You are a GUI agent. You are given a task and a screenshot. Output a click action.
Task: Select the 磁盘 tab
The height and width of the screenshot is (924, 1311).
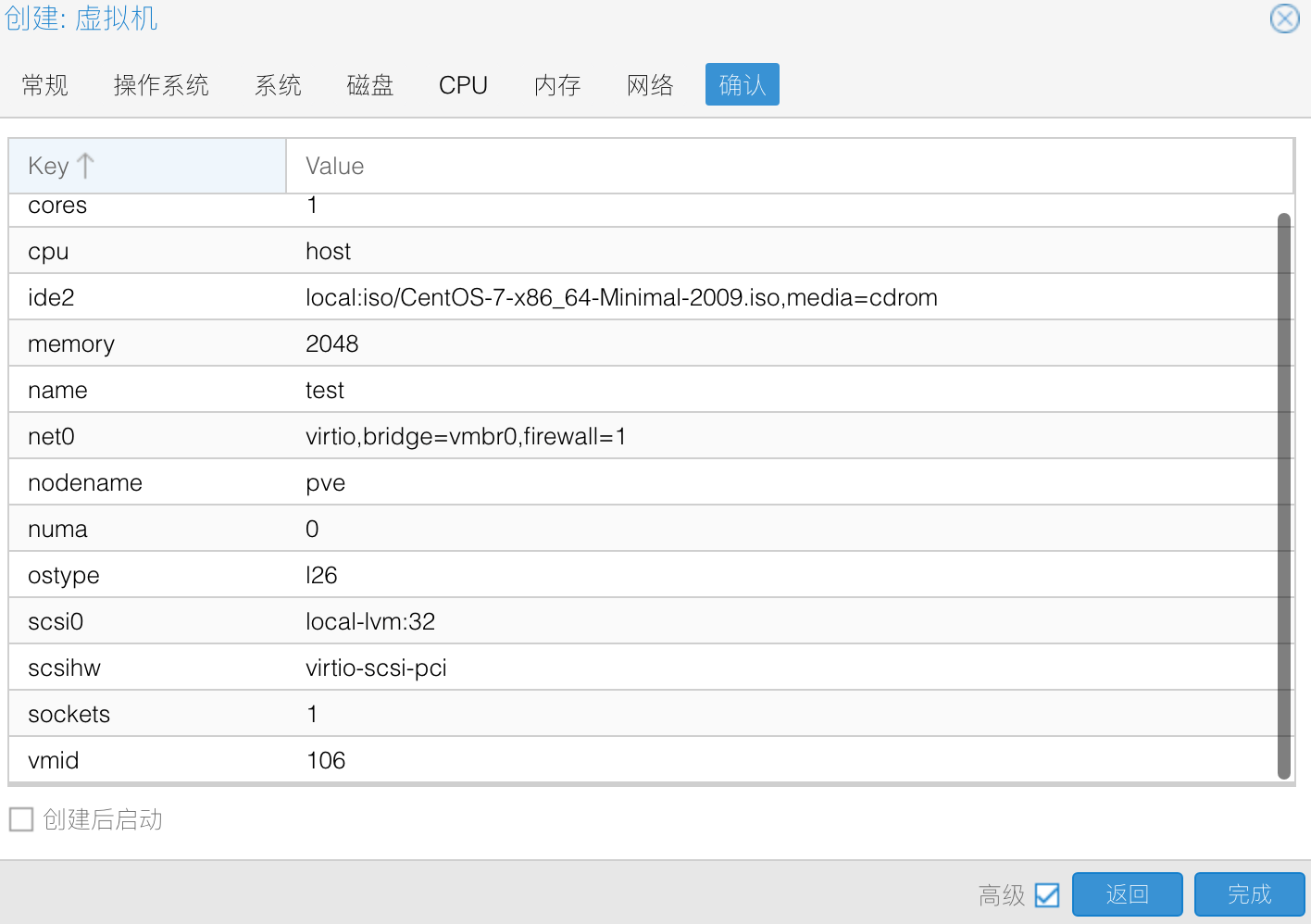(370, 85)
